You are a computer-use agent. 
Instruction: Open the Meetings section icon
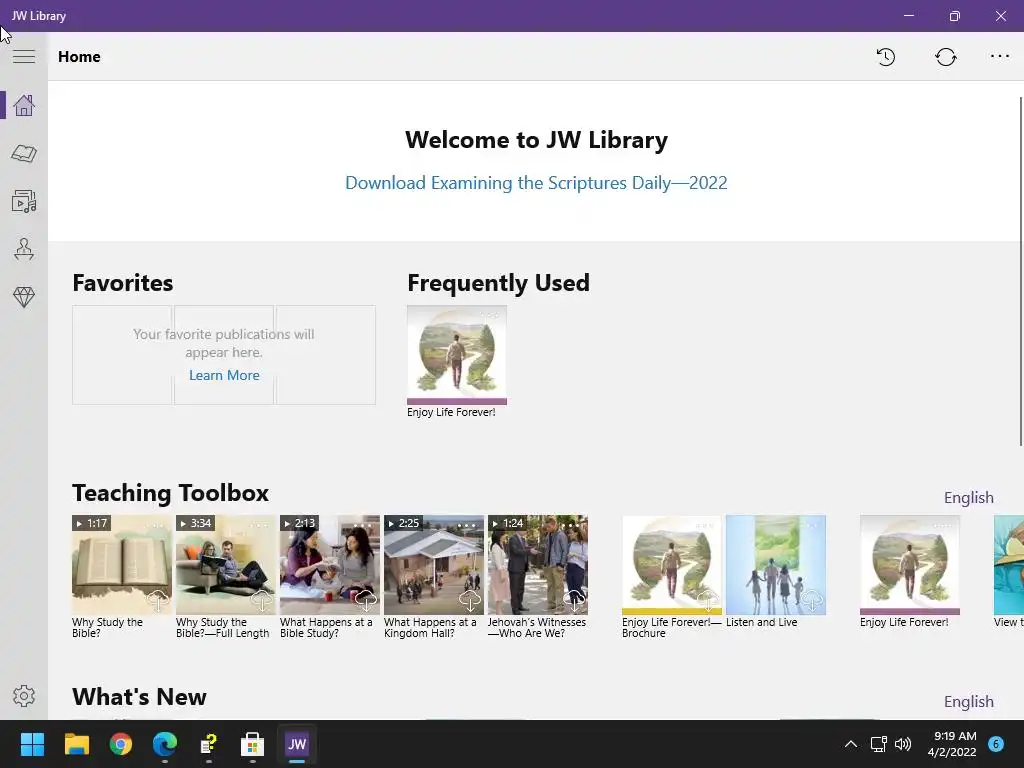click(24, 249)
